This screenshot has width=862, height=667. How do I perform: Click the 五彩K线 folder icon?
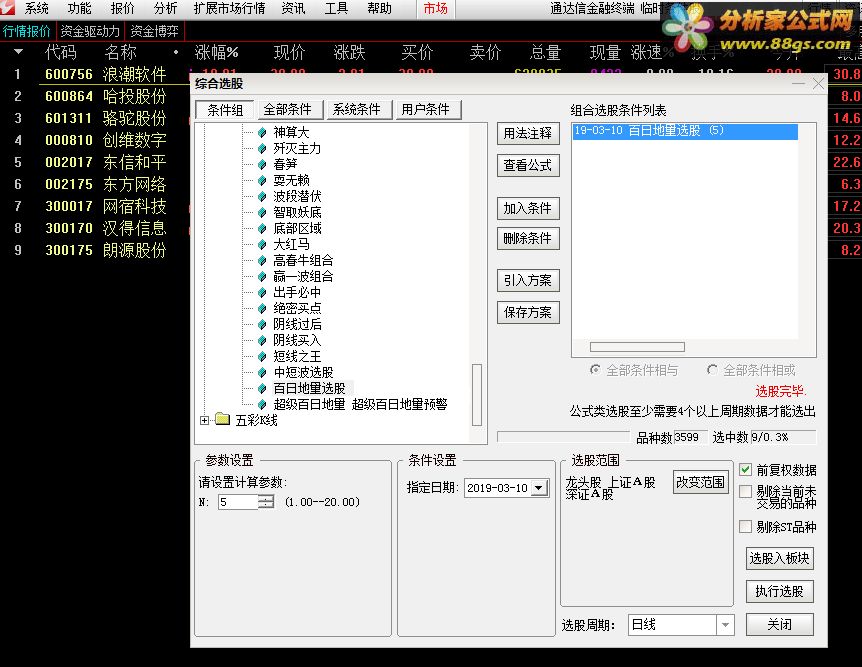(x=223, y=420)
